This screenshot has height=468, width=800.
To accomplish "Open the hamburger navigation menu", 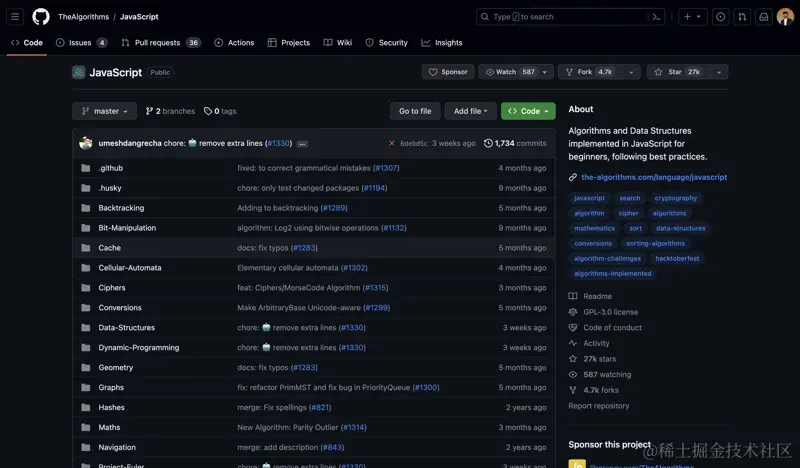I will (15, 17).
